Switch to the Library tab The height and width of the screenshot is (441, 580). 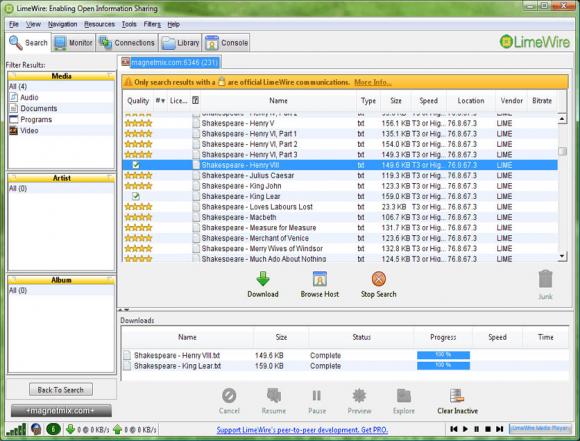point(181,43)
